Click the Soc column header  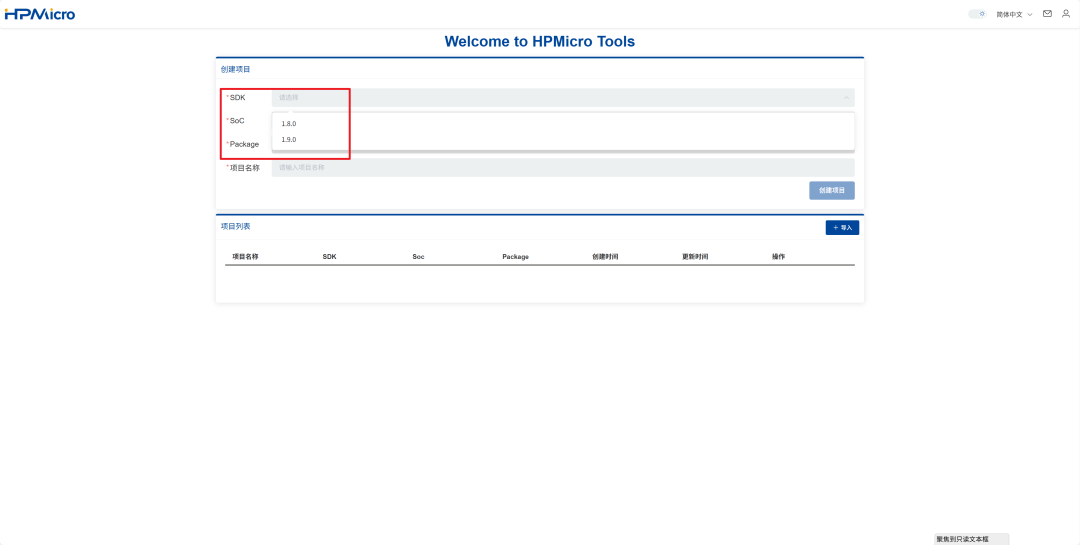418,256
